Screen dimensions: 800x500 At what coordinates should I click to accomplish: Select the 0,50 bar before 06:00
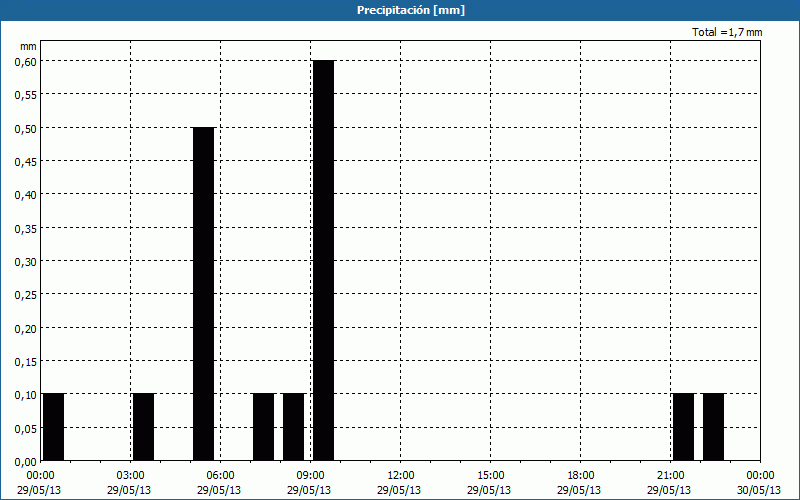pyautogui.click(x=204, y=294)
